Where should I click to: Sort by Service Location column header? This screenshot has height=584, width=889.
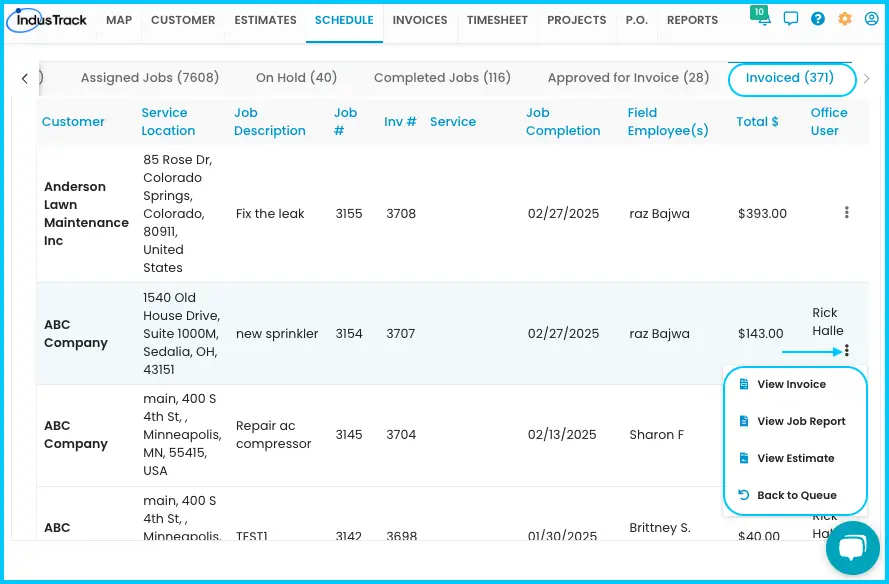click(168, 121)
